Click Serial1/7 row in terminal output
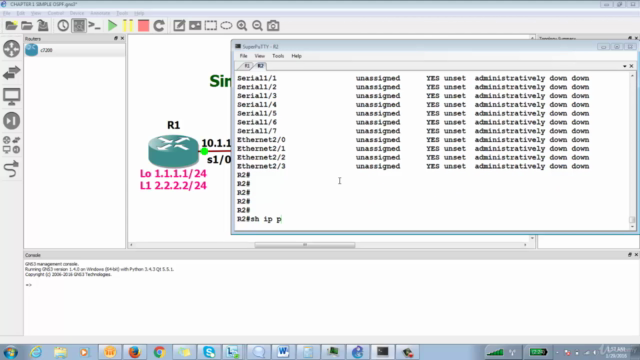Viewport: 640px width, 360px height. [x=413, y=131]
